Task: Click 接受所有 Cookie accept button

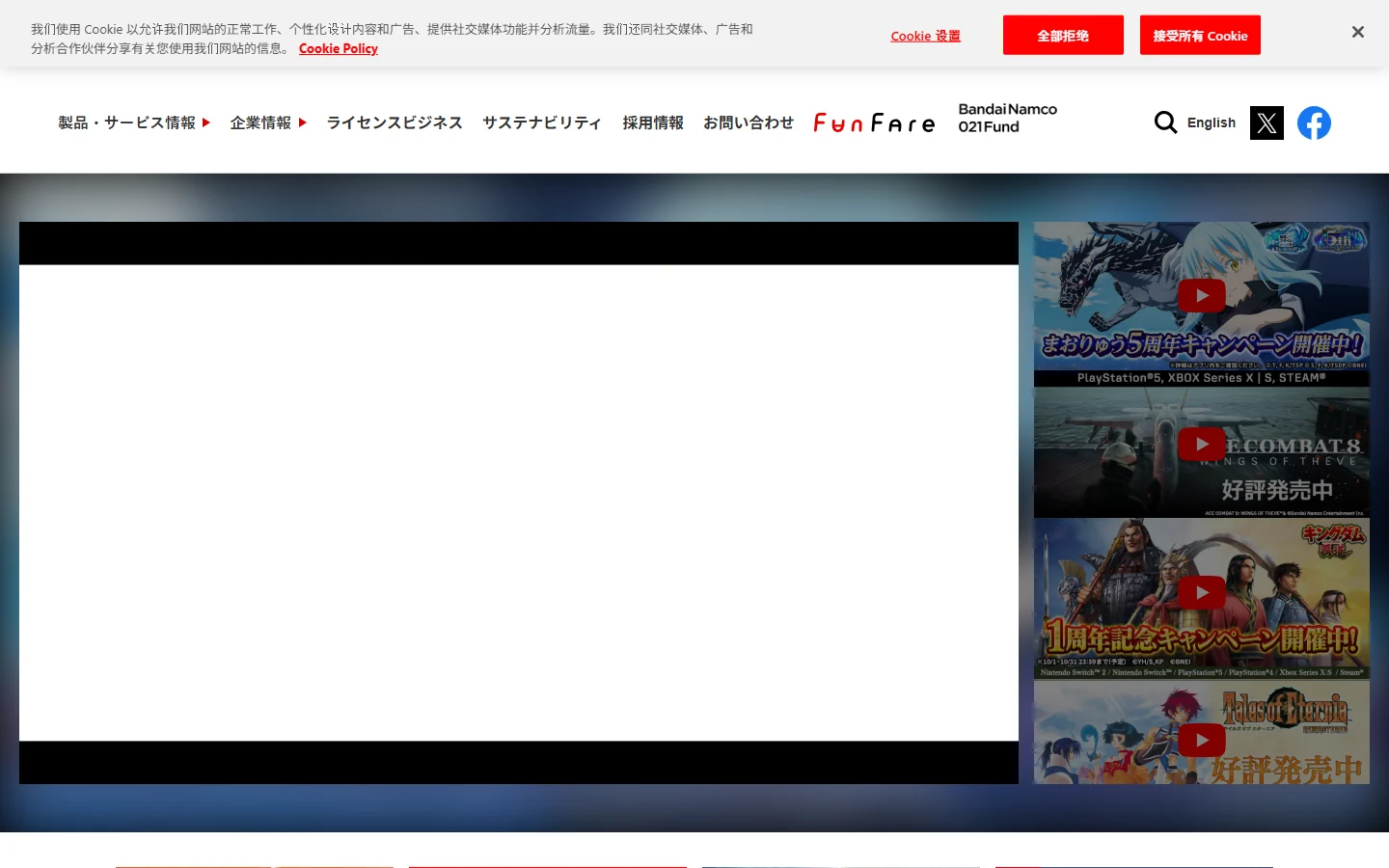Action: coord(1200,35)
